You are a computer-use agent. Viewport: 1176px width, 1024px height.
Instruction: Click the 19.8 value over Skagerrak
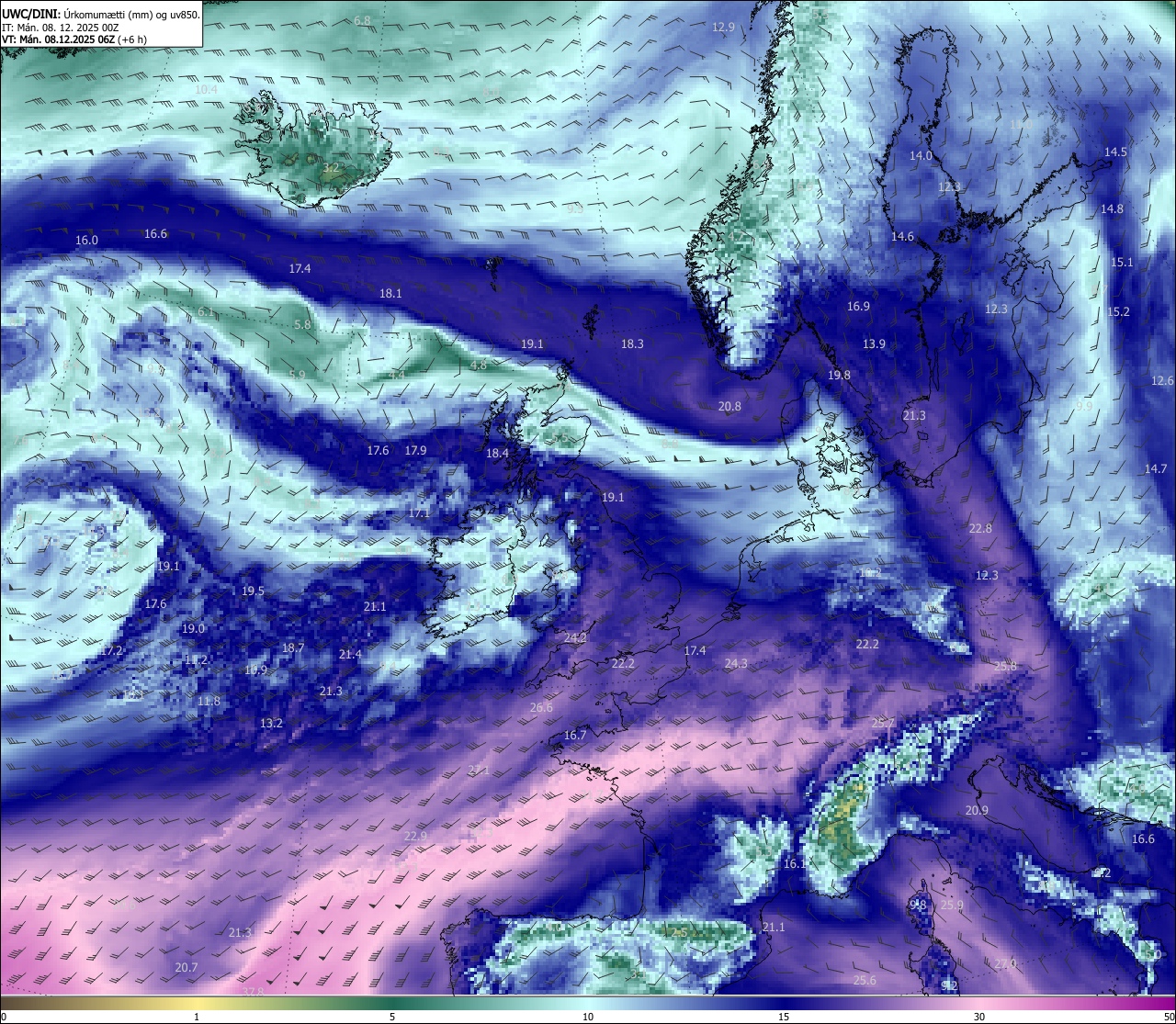tap(839, 375)
